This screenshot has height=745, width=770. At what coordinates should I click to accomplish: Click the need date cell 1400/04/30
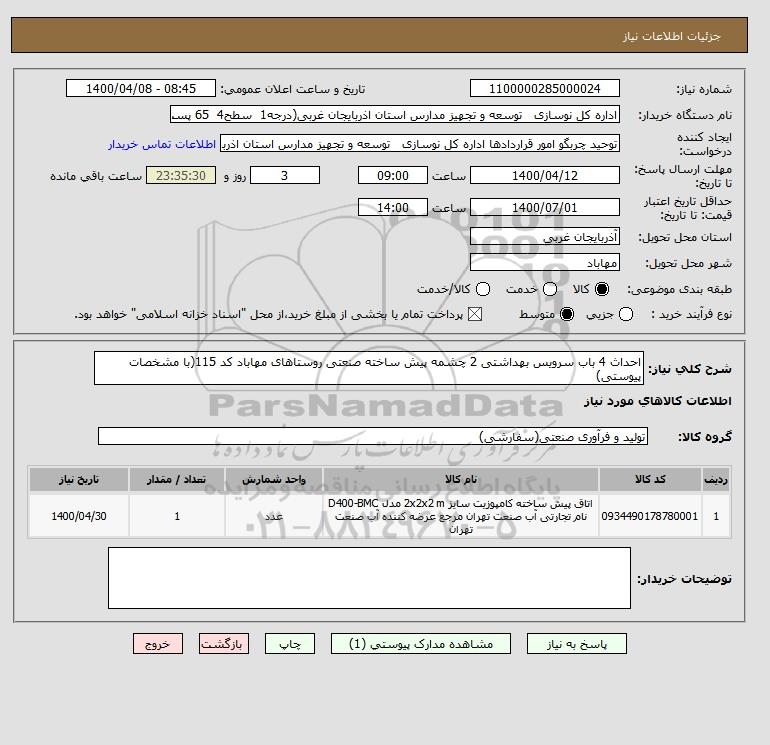click(79, 516)
